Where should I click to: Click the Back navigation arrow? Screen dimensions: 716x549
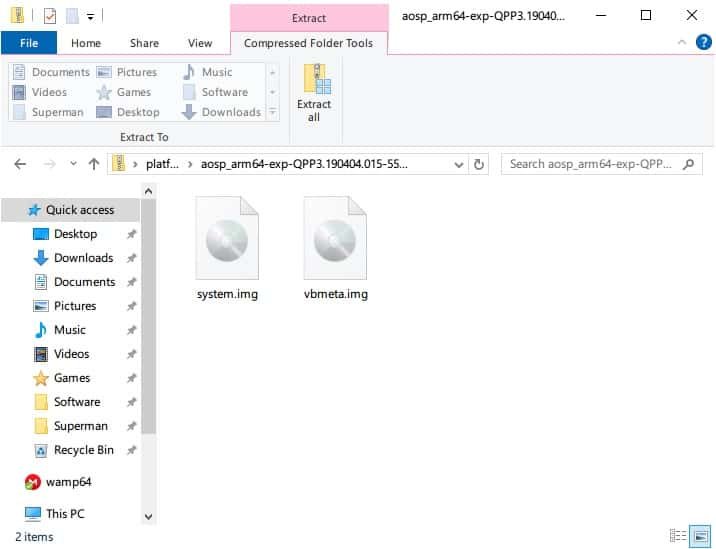(21, 164)
